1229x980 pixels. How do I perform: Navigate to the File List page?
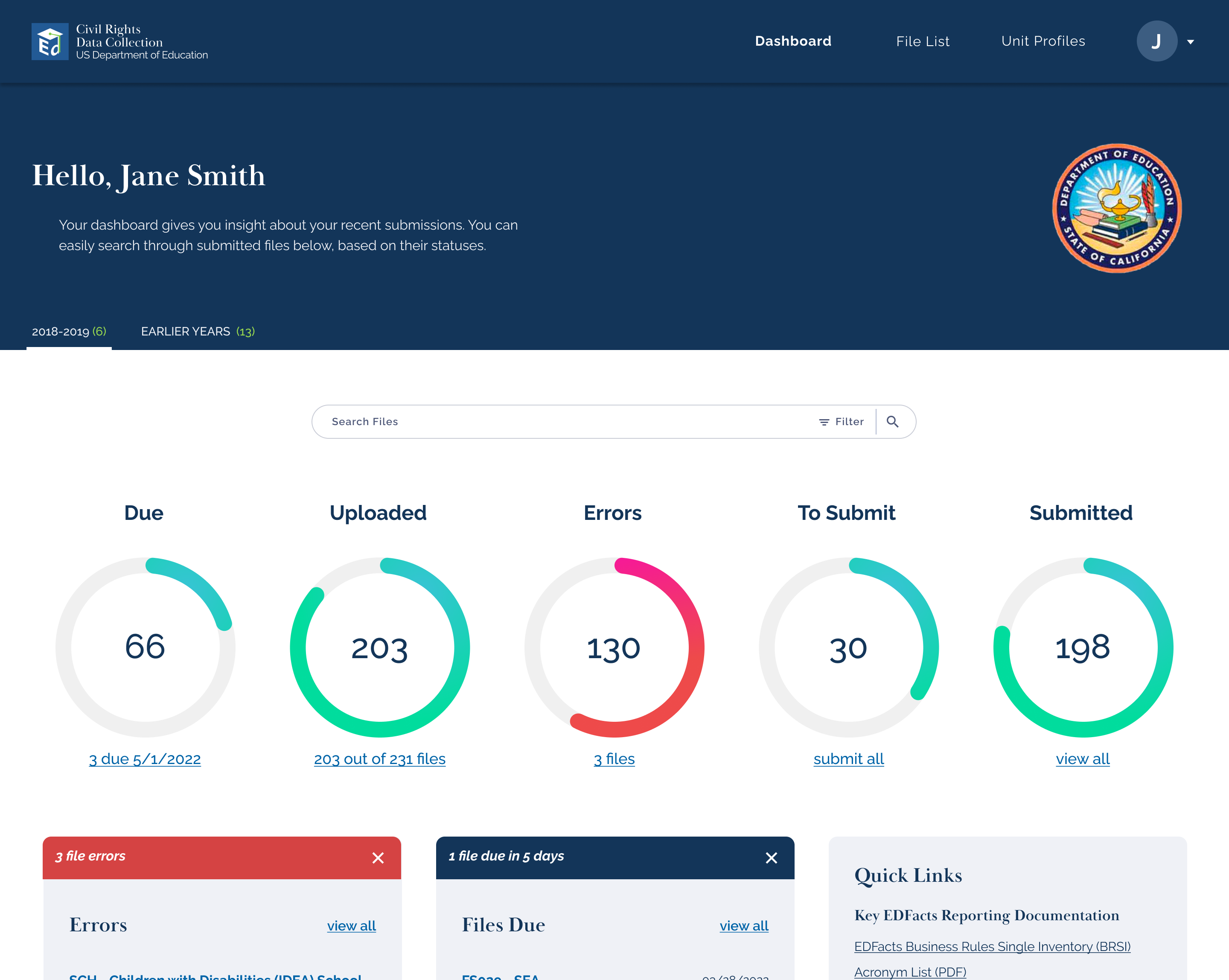922,41
